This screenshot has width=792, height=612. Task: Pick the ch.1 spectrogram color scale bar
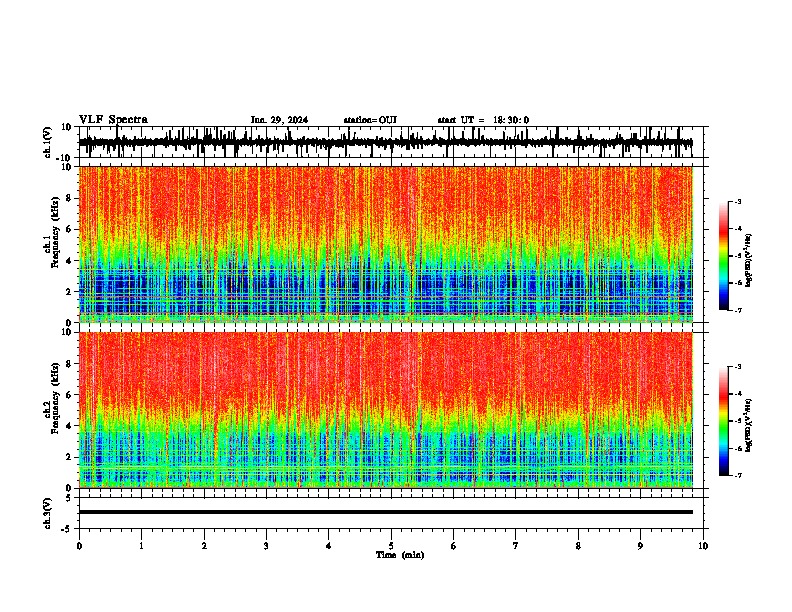tap(724, 256)
